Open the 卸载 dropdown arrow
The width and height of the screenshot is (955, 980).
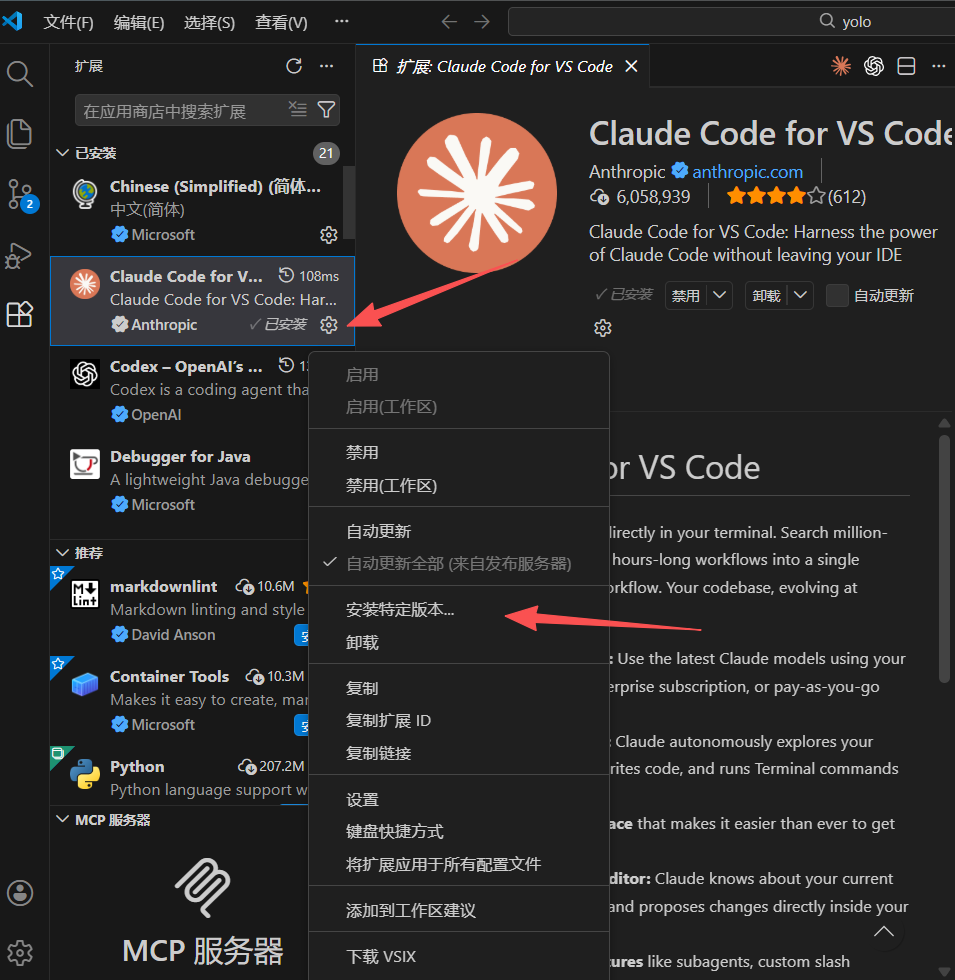(801, 295)
